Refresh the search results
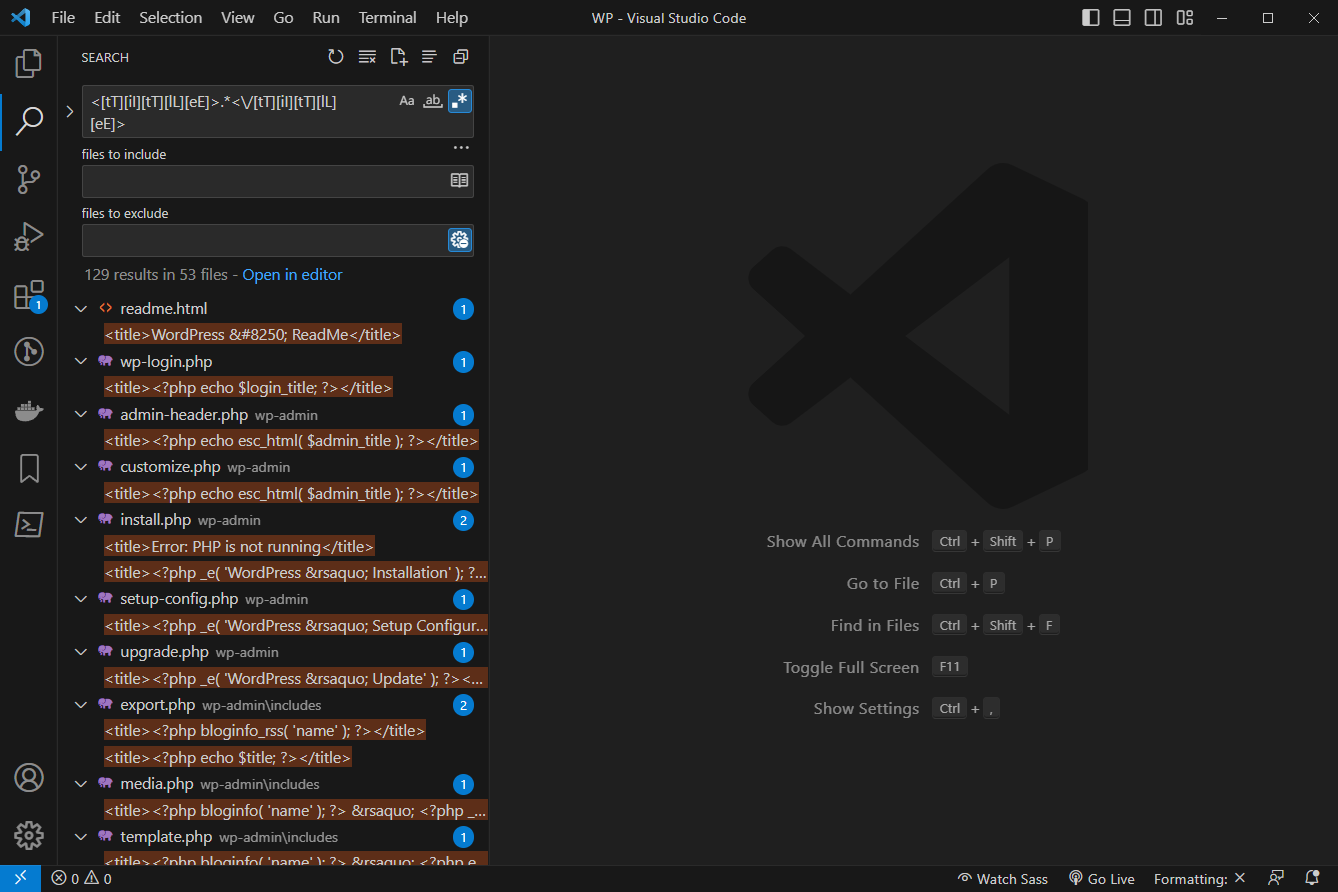Screen dimensions: 1338x892 coord(336,57)
